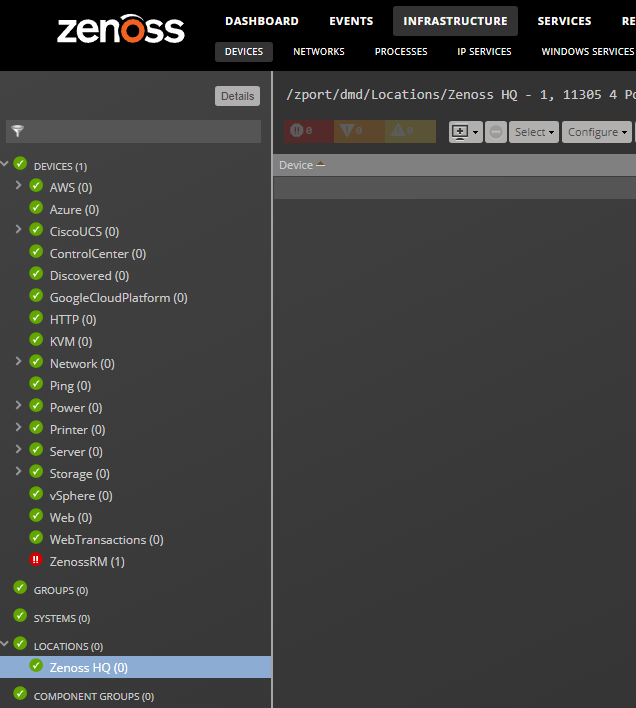Screen dimensions: 636x708
Task: Click green status check beside WebTransactions
Action: click(x=36, y=538)
